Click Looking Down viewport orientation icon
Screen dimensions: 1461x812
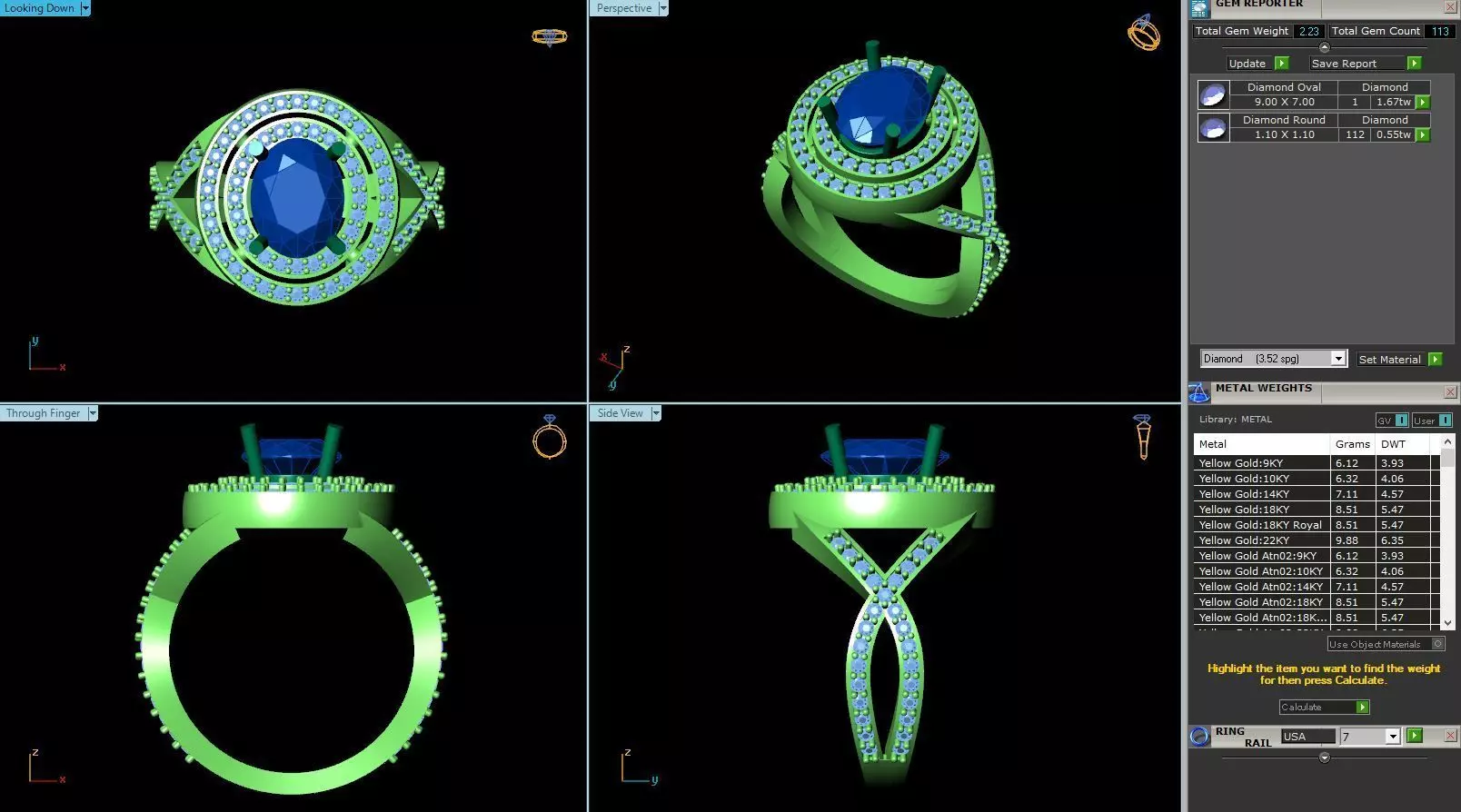[549, 37]
